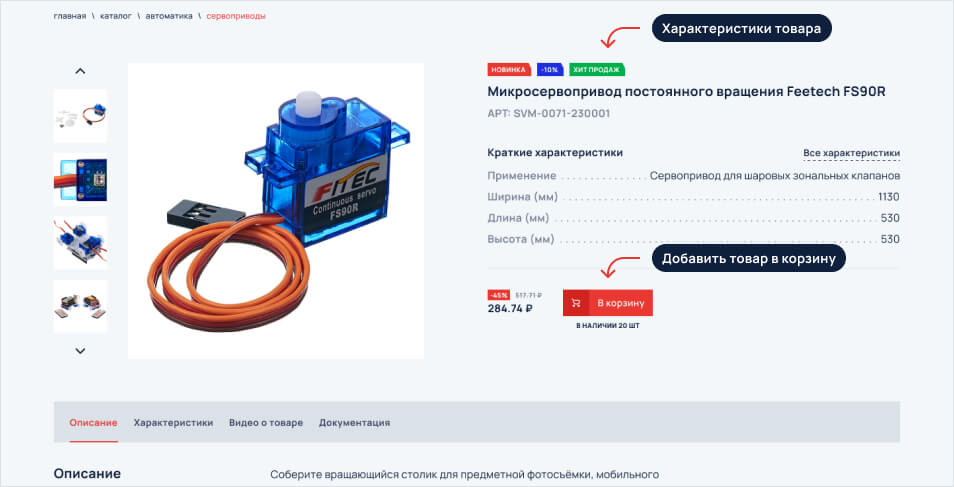This screenshot has height=487, width=954.
Task: Click the thumbnail gallery down arrow
Action: 80,351
